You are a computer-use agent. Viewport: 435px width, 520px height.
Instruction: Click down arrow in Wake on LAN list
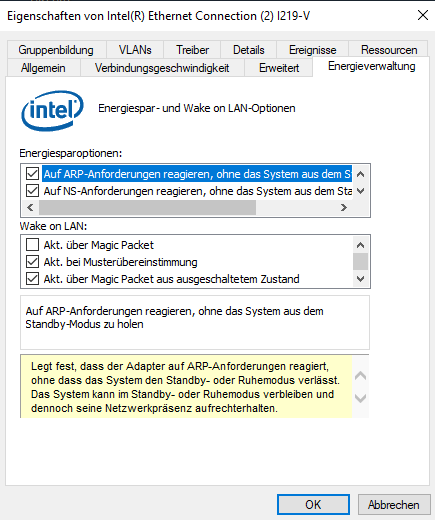pyautogui.click(x=360, y=278)
